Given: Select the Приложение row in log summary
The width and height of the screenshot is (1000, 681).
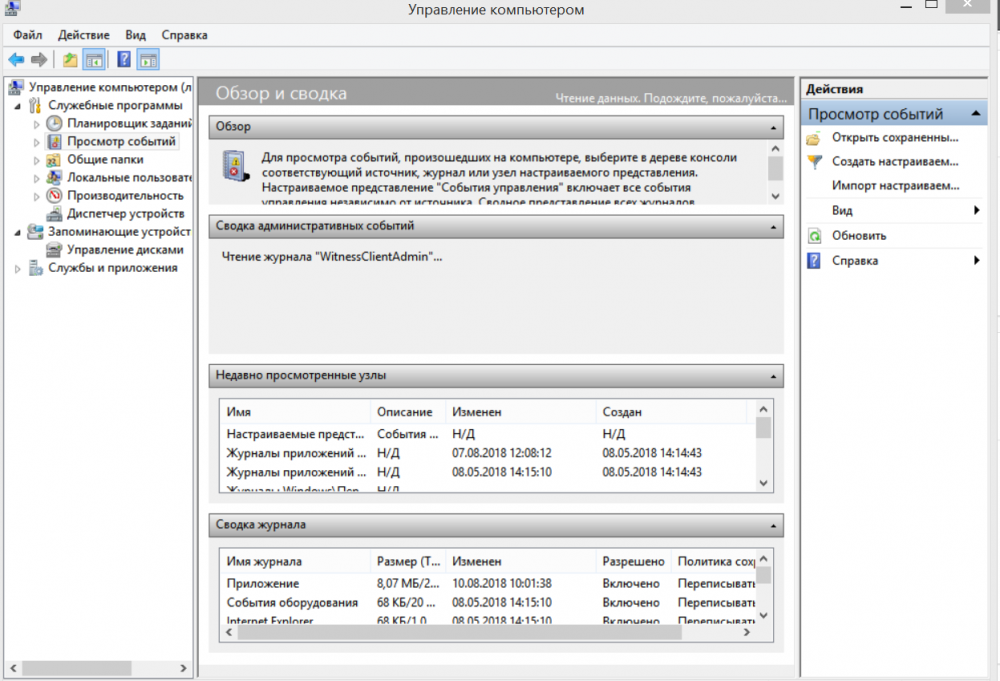Looking at the screenshot, I should click(263, 583).
